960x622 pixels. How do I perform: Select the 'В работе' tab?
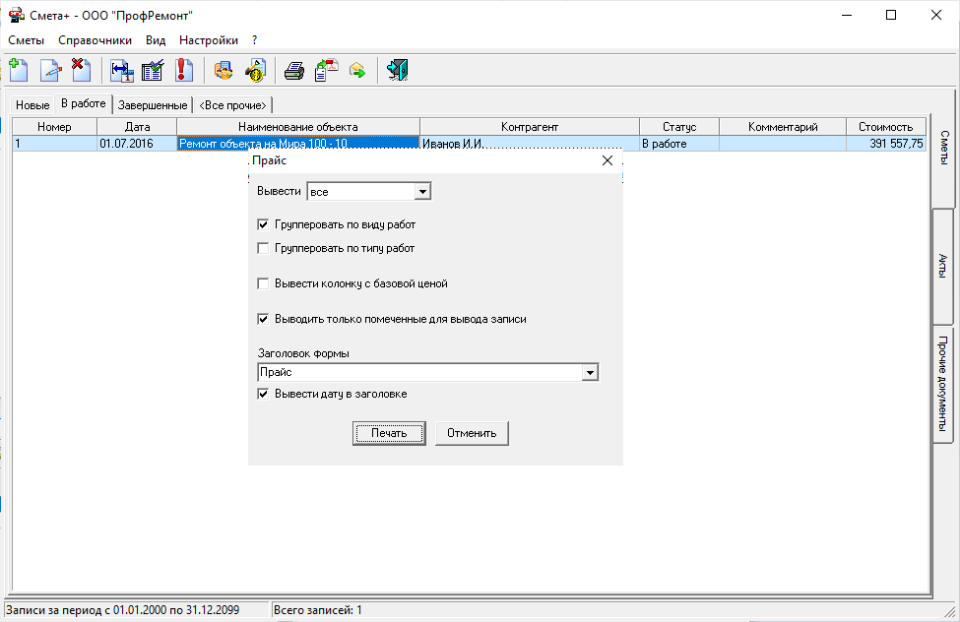tap(83, 103)
